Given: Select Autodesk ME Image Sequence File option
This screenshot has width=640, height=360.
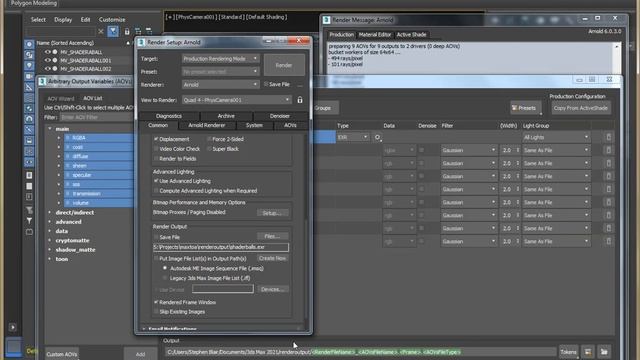Looking at the screenshot, I should click(165, 268).
